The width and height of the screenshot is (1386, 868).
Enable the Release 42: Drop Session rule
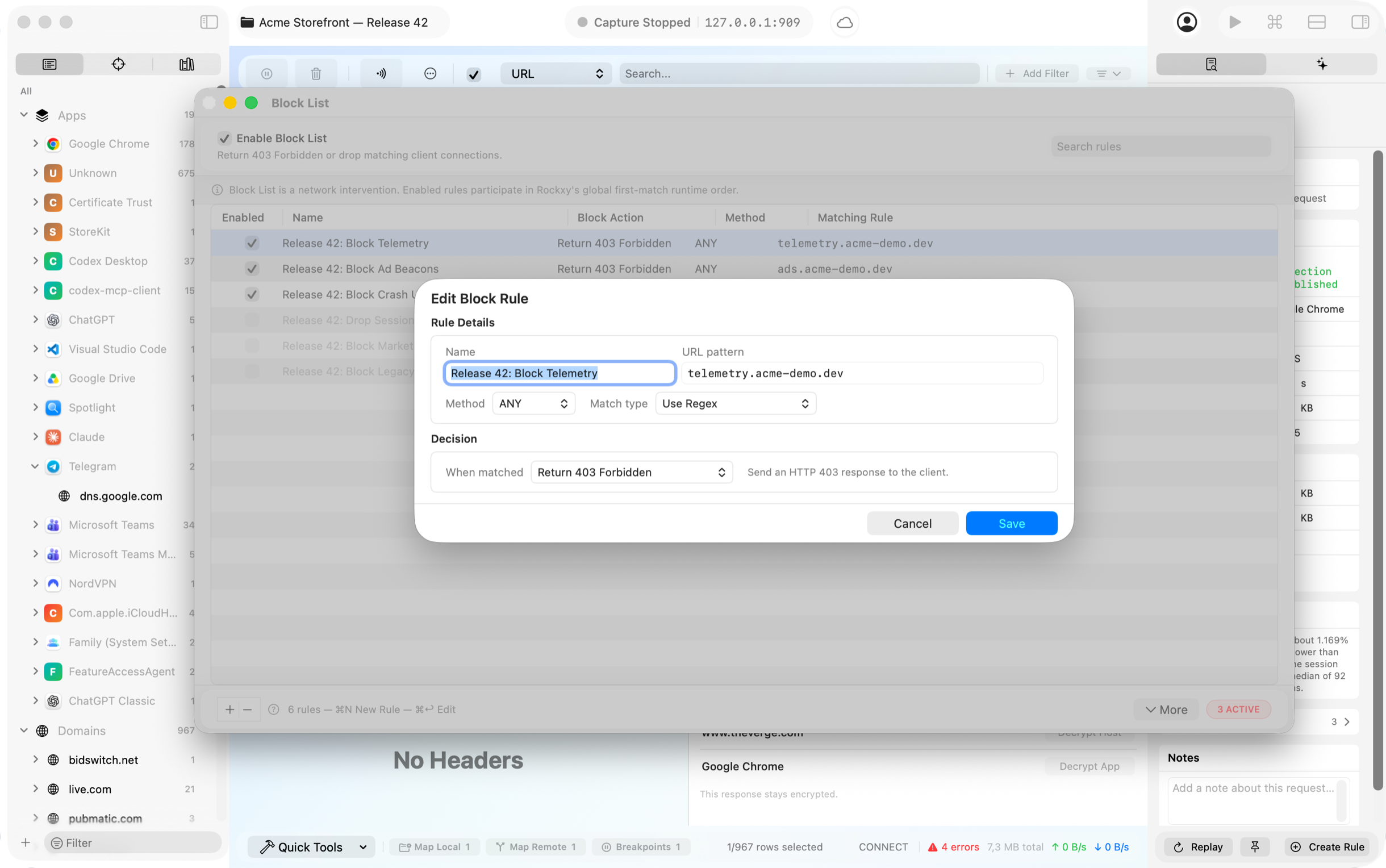click(252, 320)
